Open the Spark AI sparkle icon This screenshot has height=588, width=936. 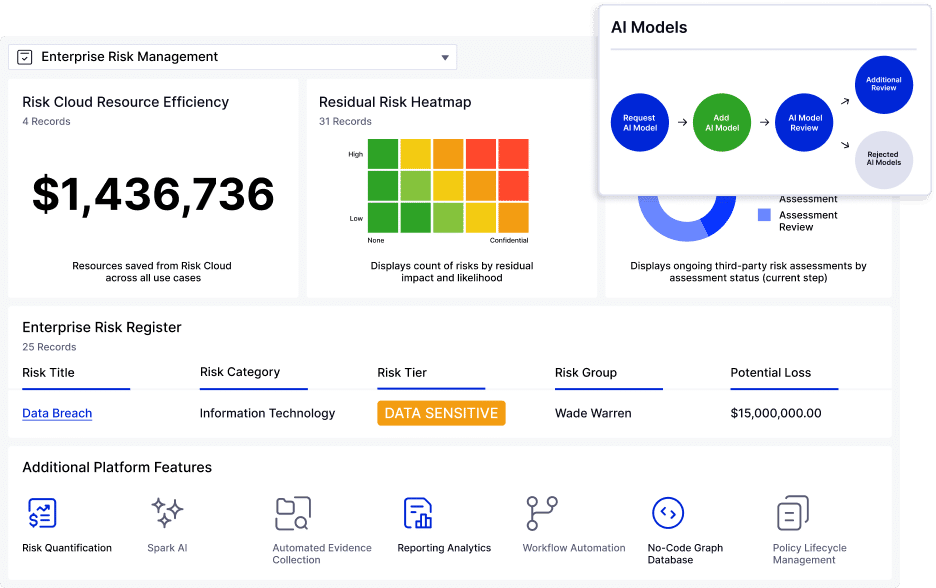click(167, 513)
